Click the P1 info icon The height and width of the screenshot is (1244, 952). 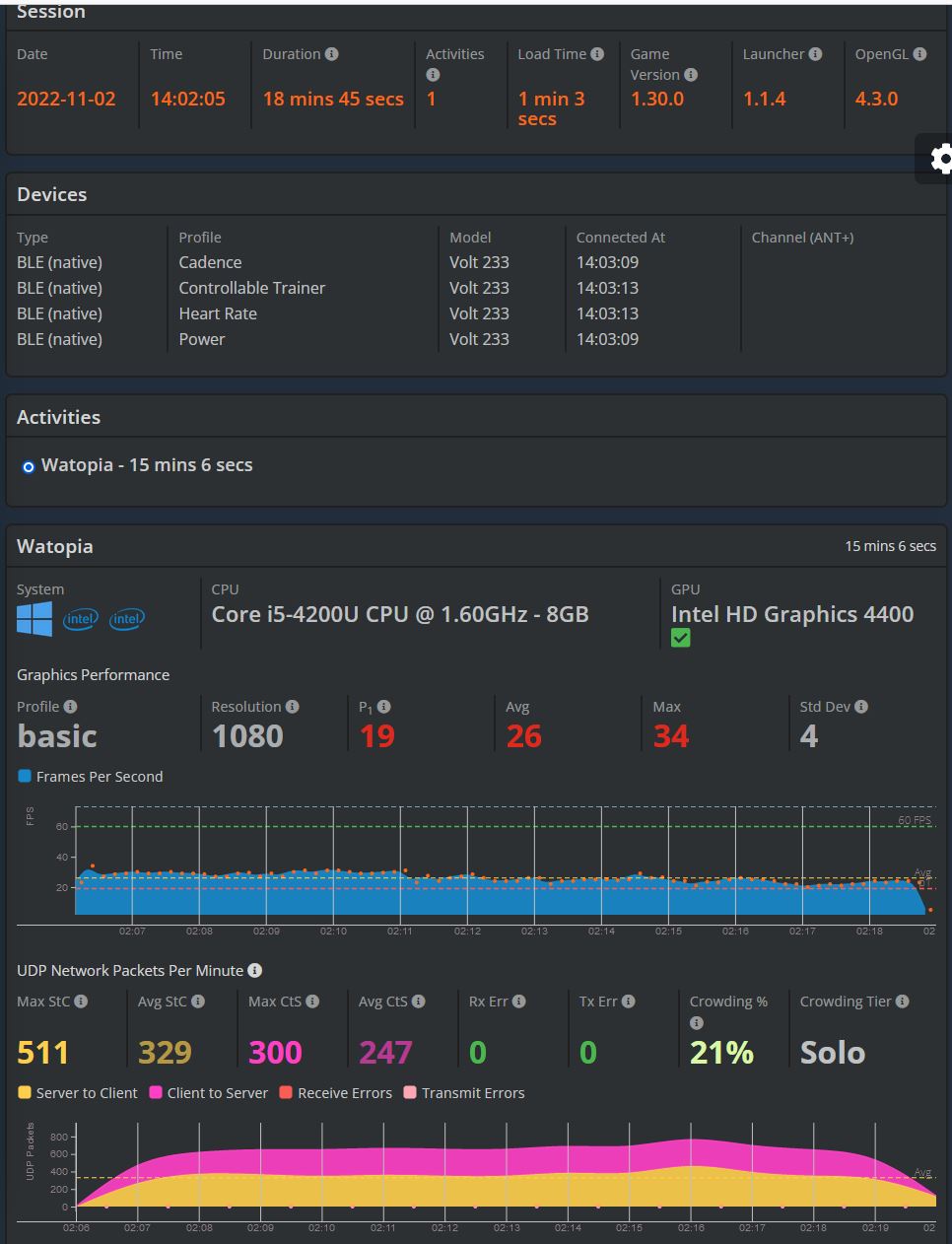[x=385, y=707]
